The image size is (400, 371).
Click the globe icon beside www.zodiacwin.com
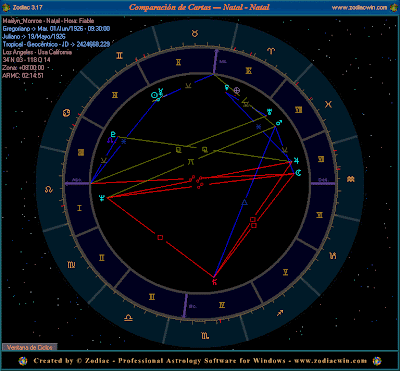(394, 7)
